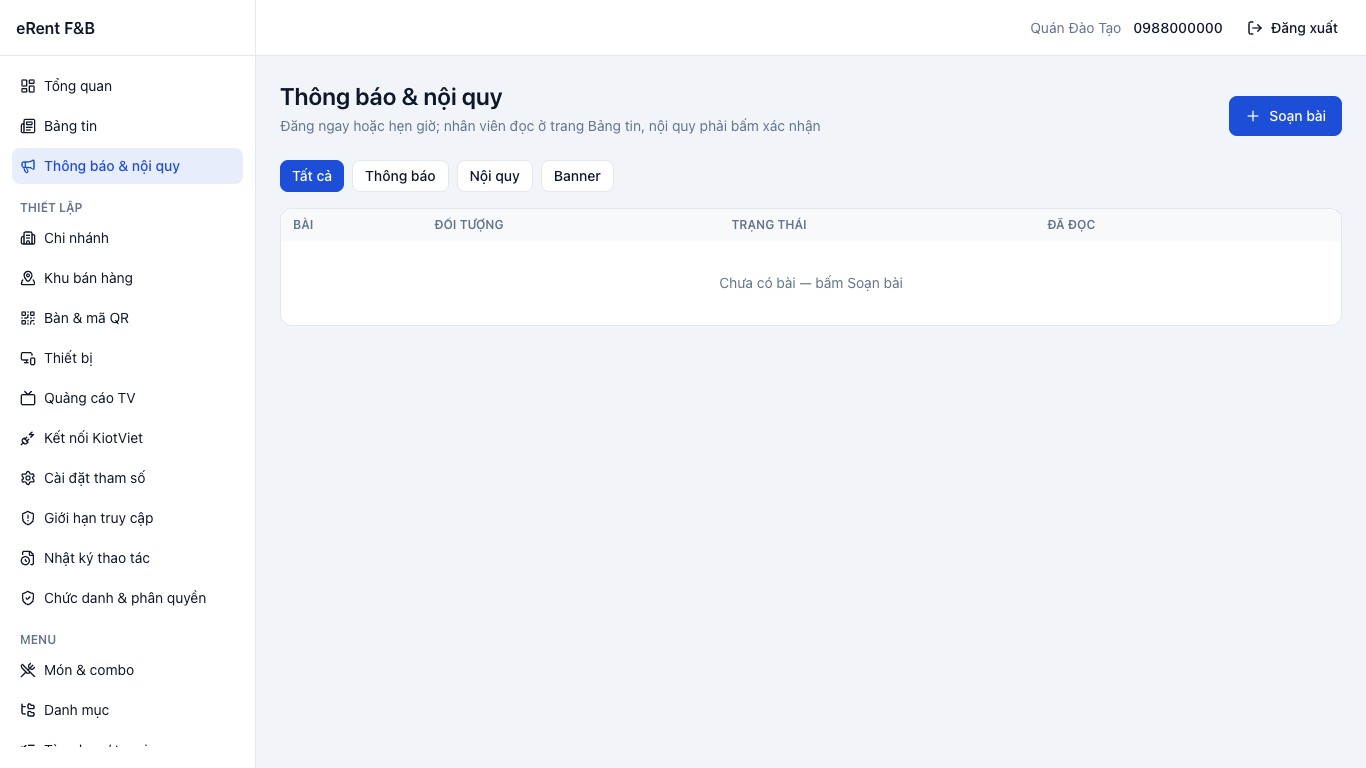Click the Danh mục tree icon

click(x=28, y=710)
